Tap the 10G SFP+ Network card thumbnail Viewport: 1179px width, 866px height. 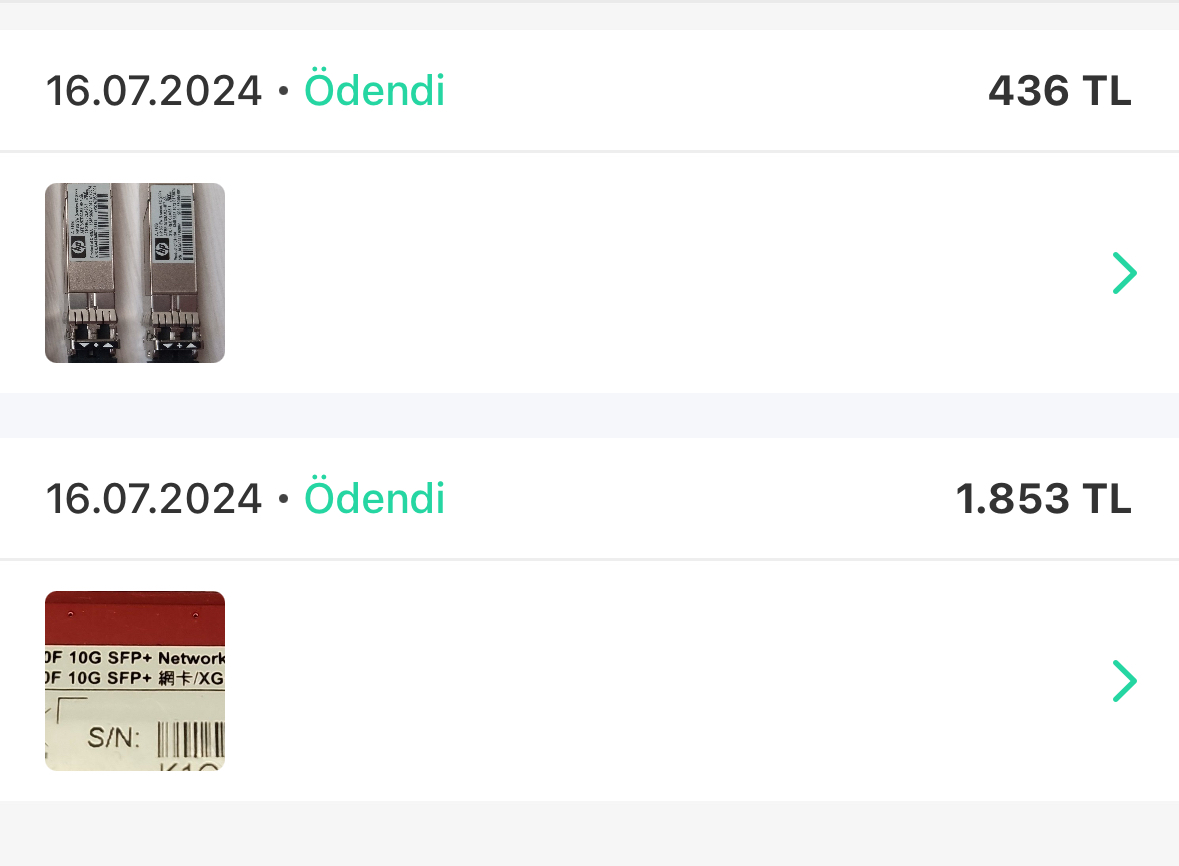135,681
